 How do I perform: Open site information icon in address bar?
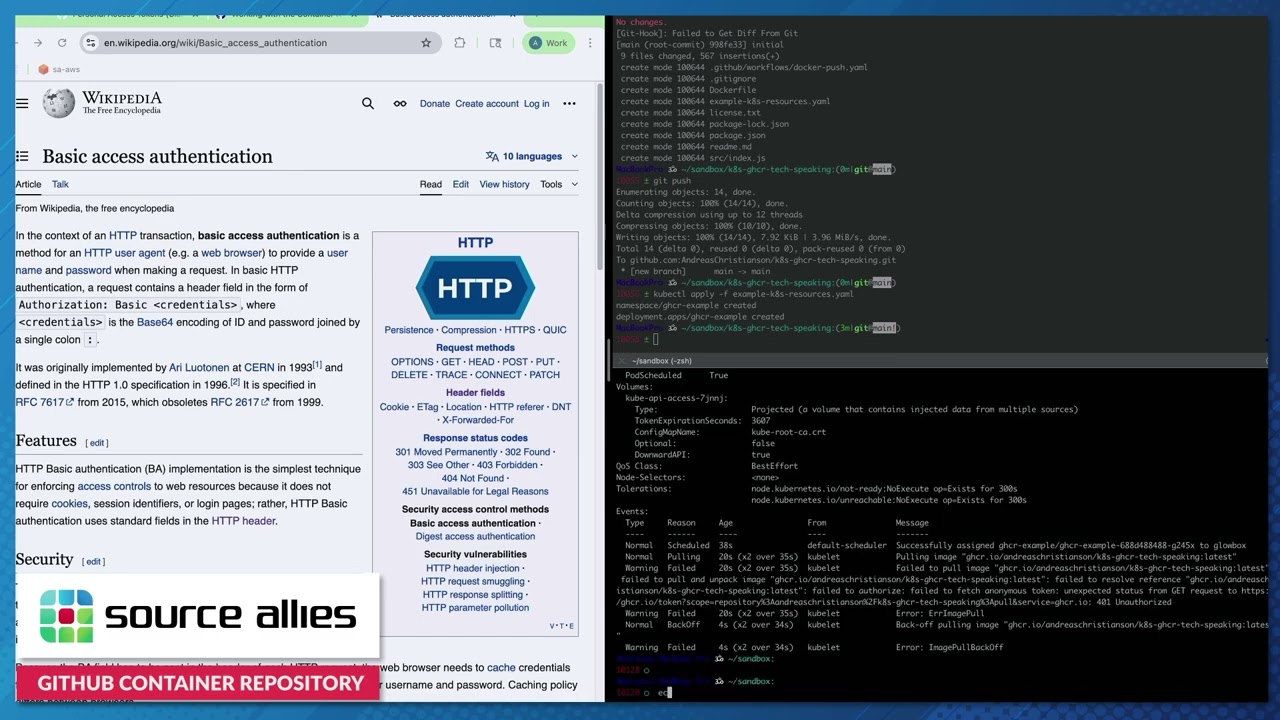(x=90, y=43)
